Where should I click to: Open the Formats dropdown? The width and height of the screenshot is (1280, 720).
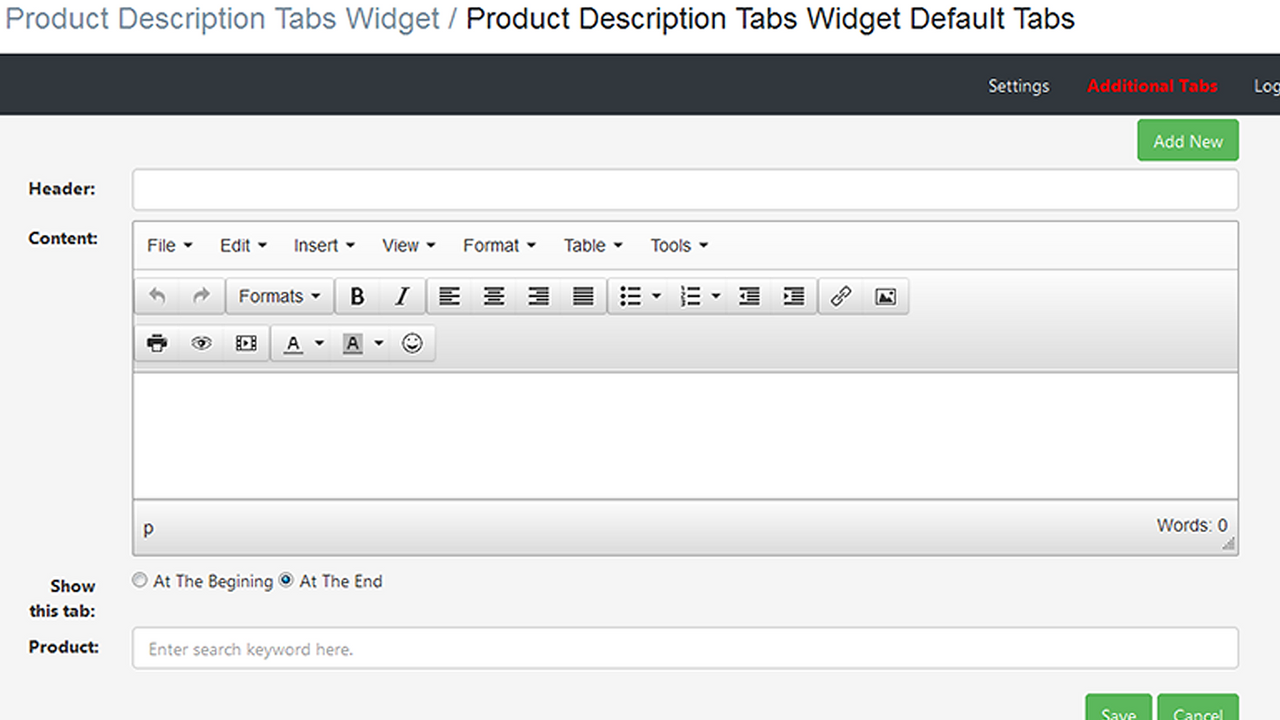pyautogui.click(x=280, y=296)
